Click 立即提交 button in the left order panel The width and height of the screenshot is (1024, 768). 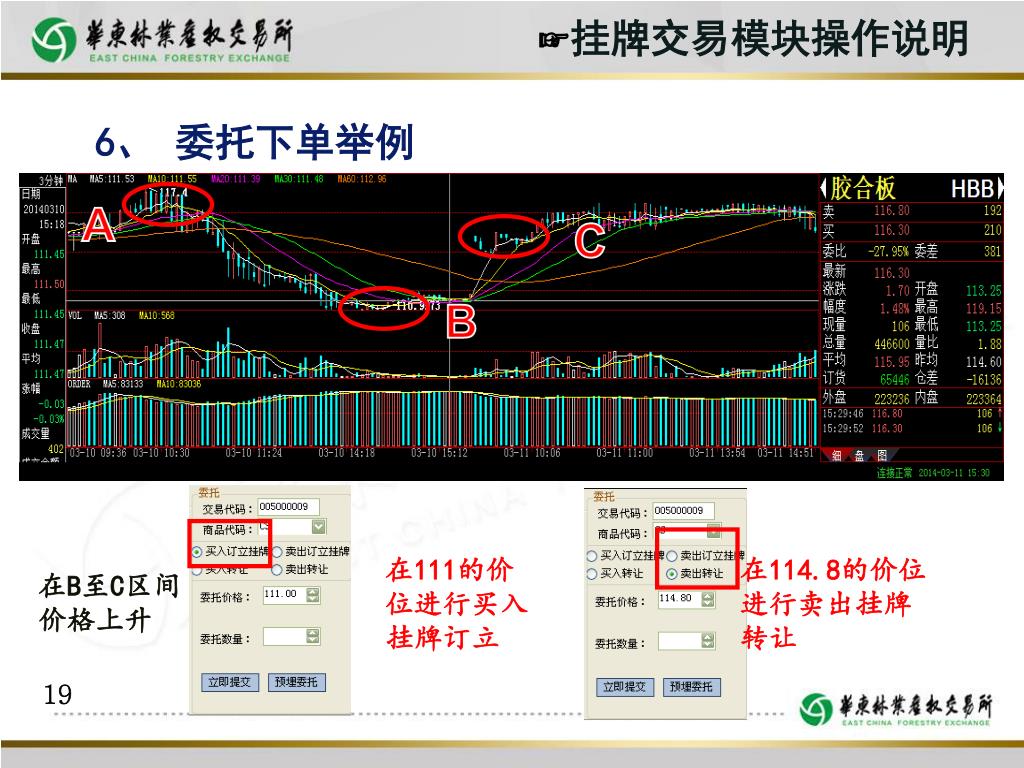pos(229,682)
